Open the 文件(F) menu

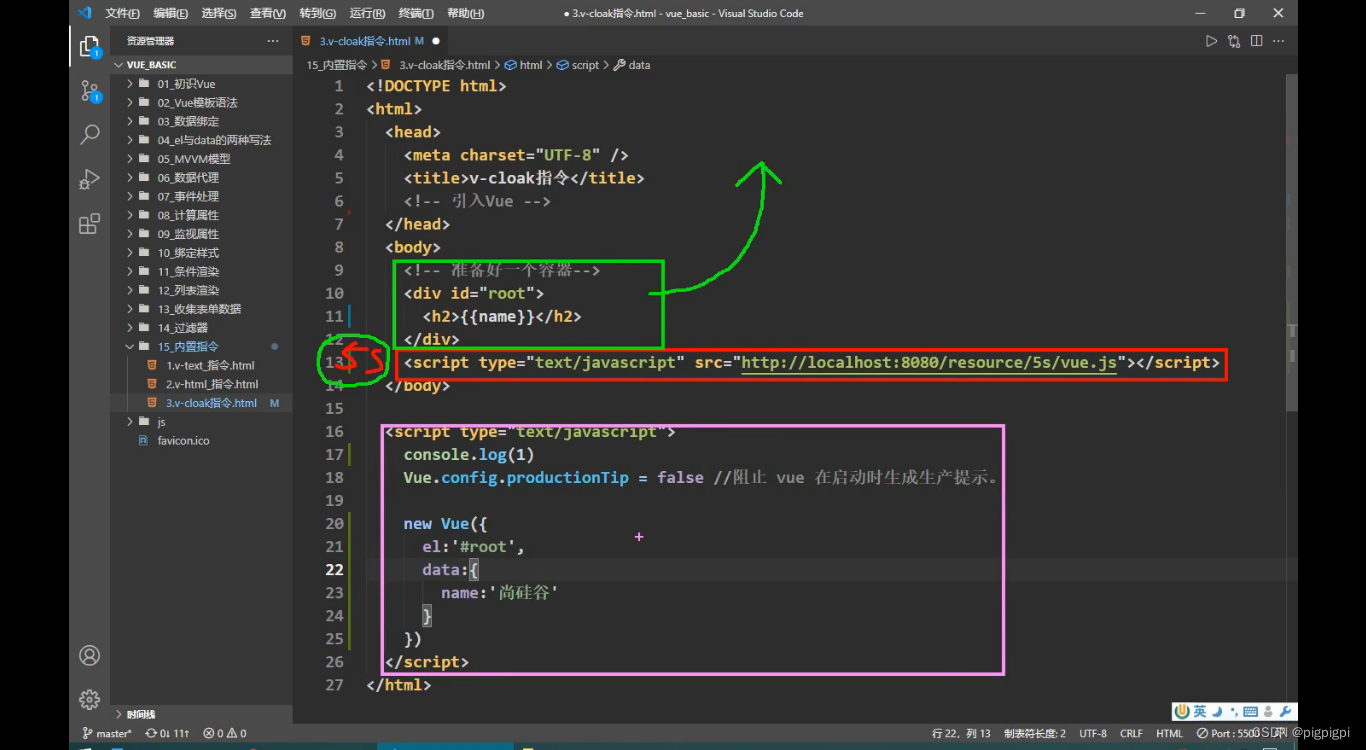pos(122,13)
